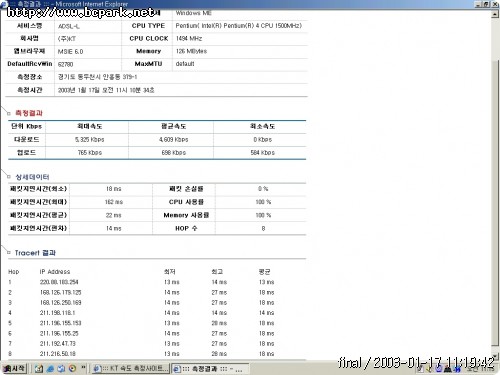
Task: Click the Hop column header
Action: 14,272
